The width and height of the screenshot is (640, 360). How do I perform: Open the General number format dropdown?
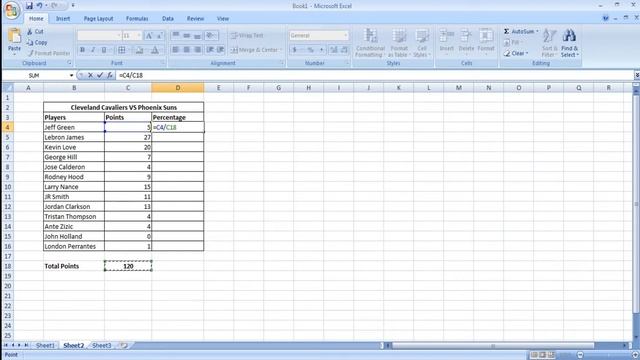click(x=345, y=36)
